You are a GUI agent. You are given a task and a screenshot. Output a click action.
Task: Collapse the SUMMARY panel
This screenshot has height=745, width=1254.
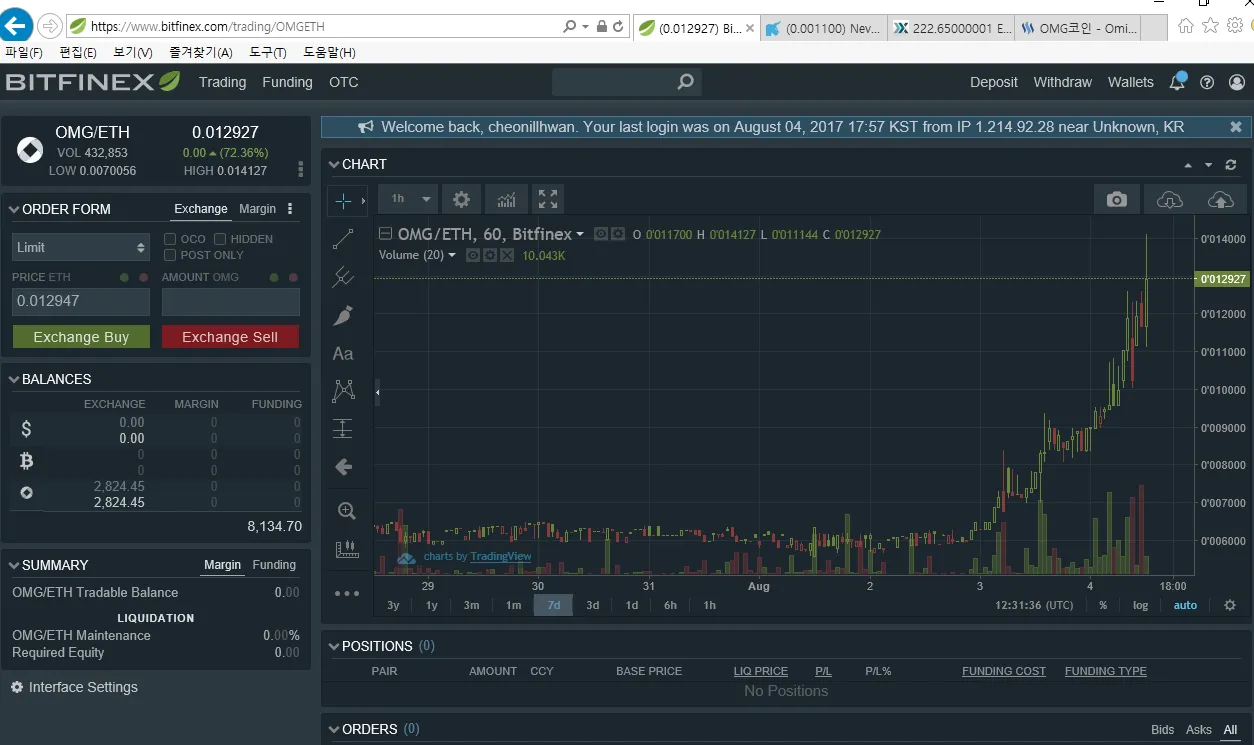tap(15, 565)
